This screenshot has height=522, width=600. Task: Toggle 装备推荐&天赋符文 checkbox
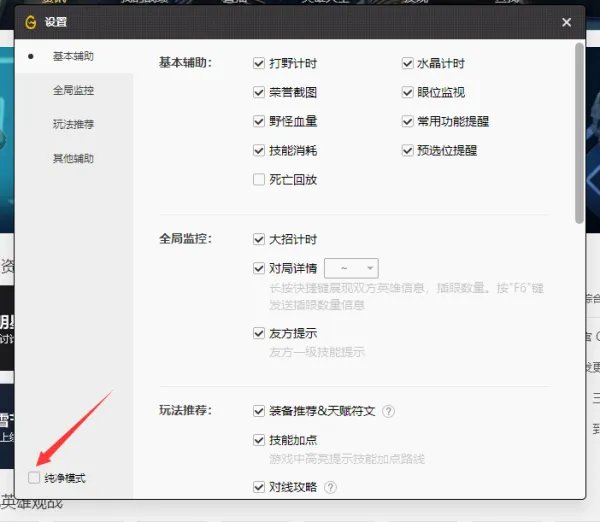point(259,411)
